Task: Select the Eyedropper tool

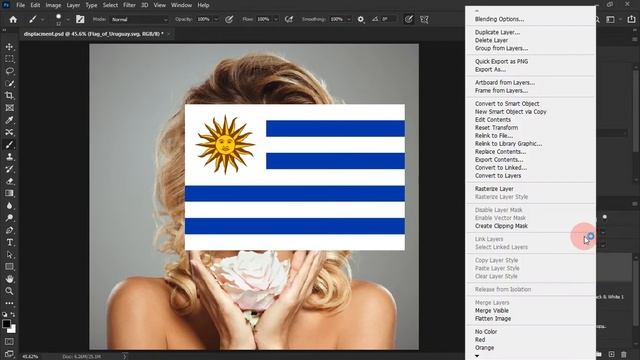Action: coord(9,120)
